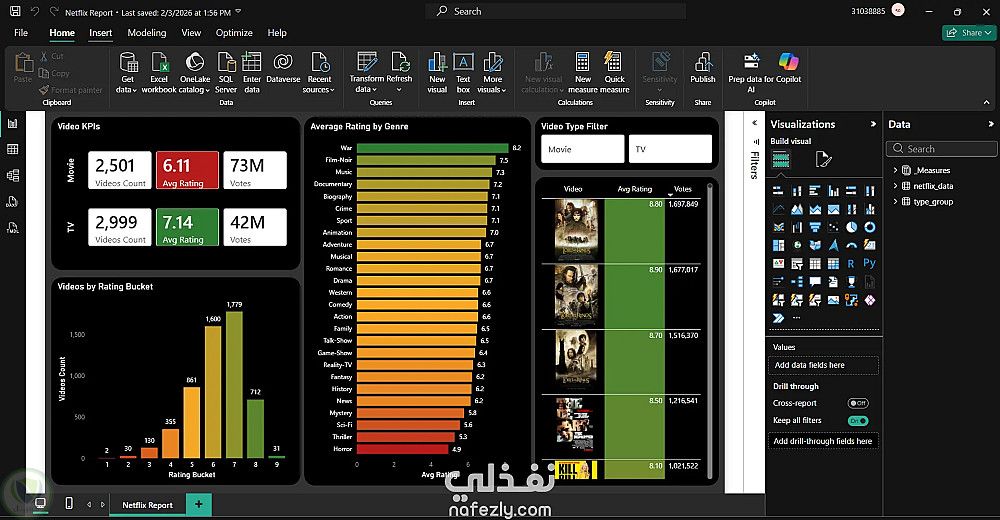The image size is (1000, 520).
Task: Select the Netflix Report page tab
Action: point(147,505)
